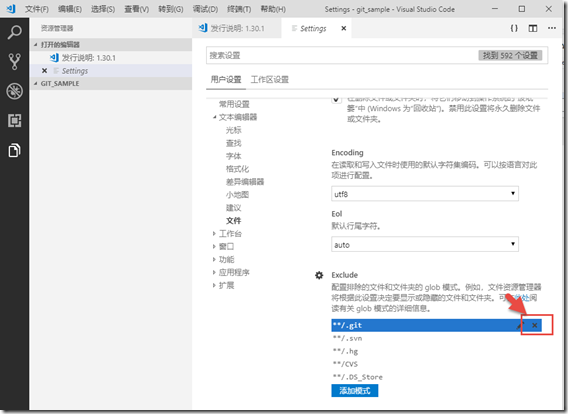The height and width of the screenshot is (414, 568).
Task: Split the editor with layout icon
Action: click(533, 28)
